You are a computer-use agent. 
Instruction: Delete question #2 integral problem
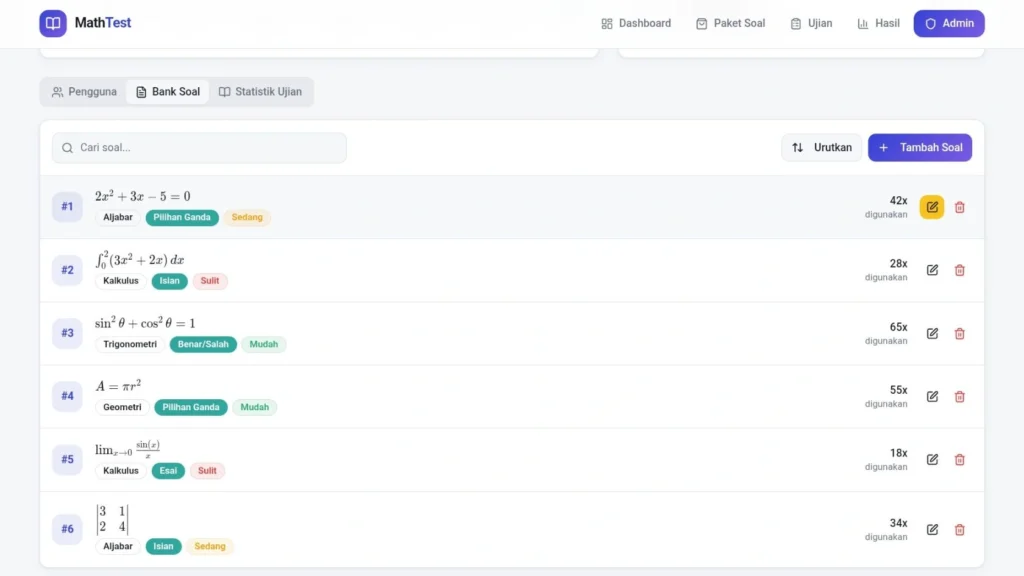point(959,270)
